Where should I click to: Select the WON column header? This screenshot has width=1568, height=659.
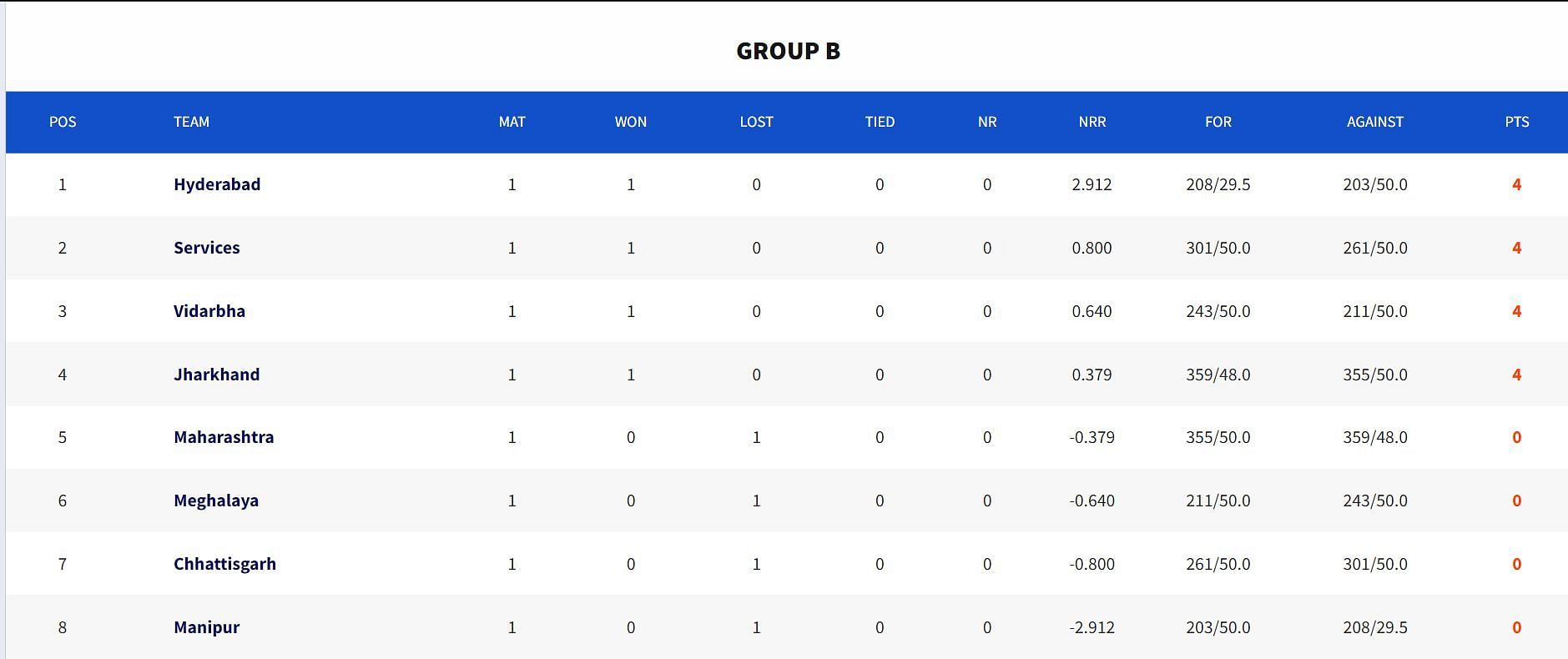(x=630, y=122)
